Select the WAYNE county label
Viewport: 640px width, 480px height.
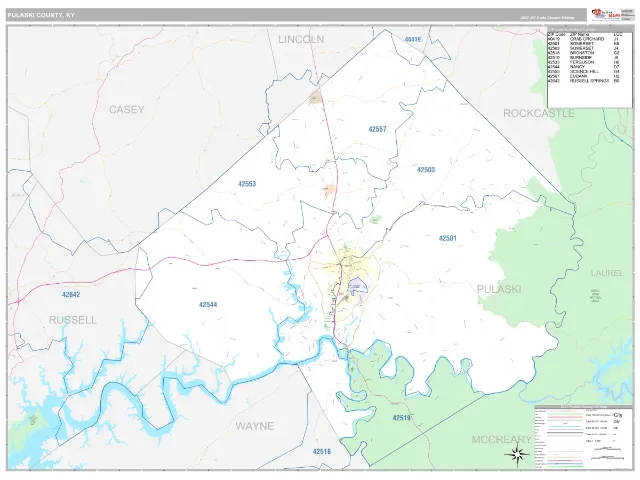click(x=255, y=426)
